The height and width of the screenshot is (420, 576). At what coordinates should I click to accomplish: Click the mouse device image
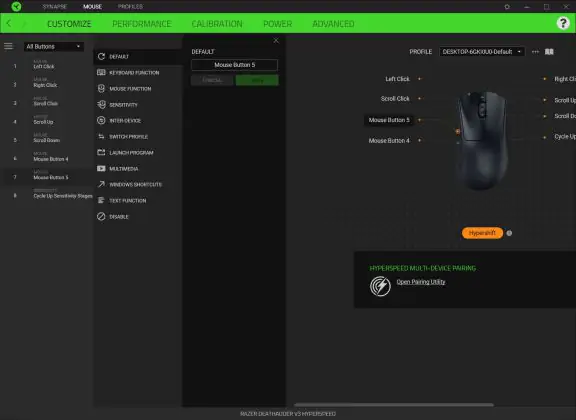point(482,140)
